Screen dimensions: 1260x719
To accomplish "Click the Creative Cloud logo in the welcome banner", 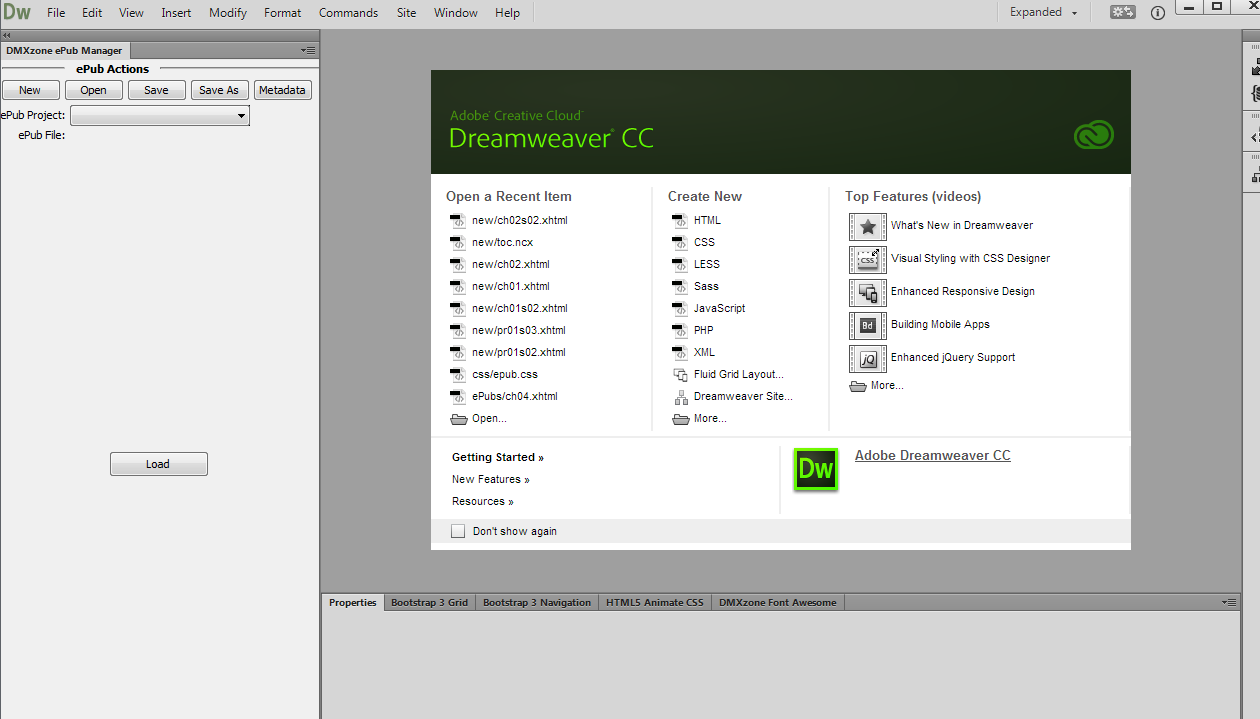I will [x=1093, y=135].
